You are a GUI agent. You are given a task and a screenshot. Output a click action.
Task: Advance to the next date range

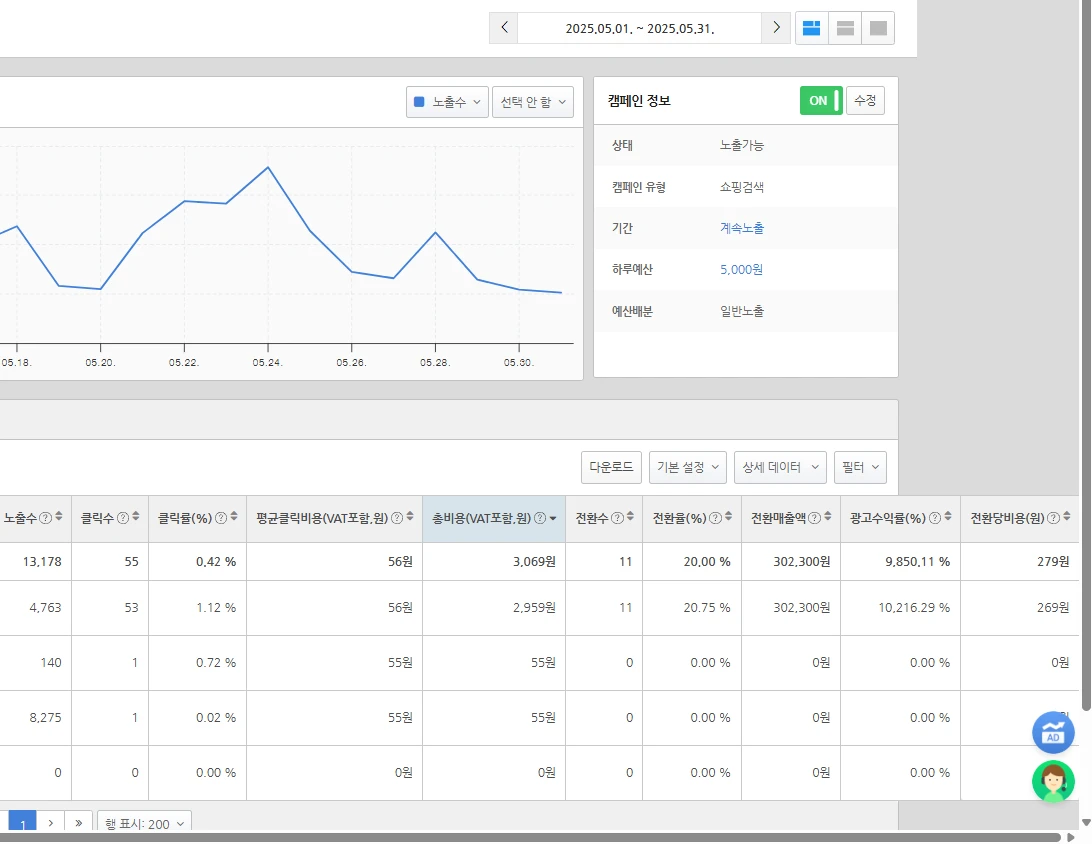775,28
